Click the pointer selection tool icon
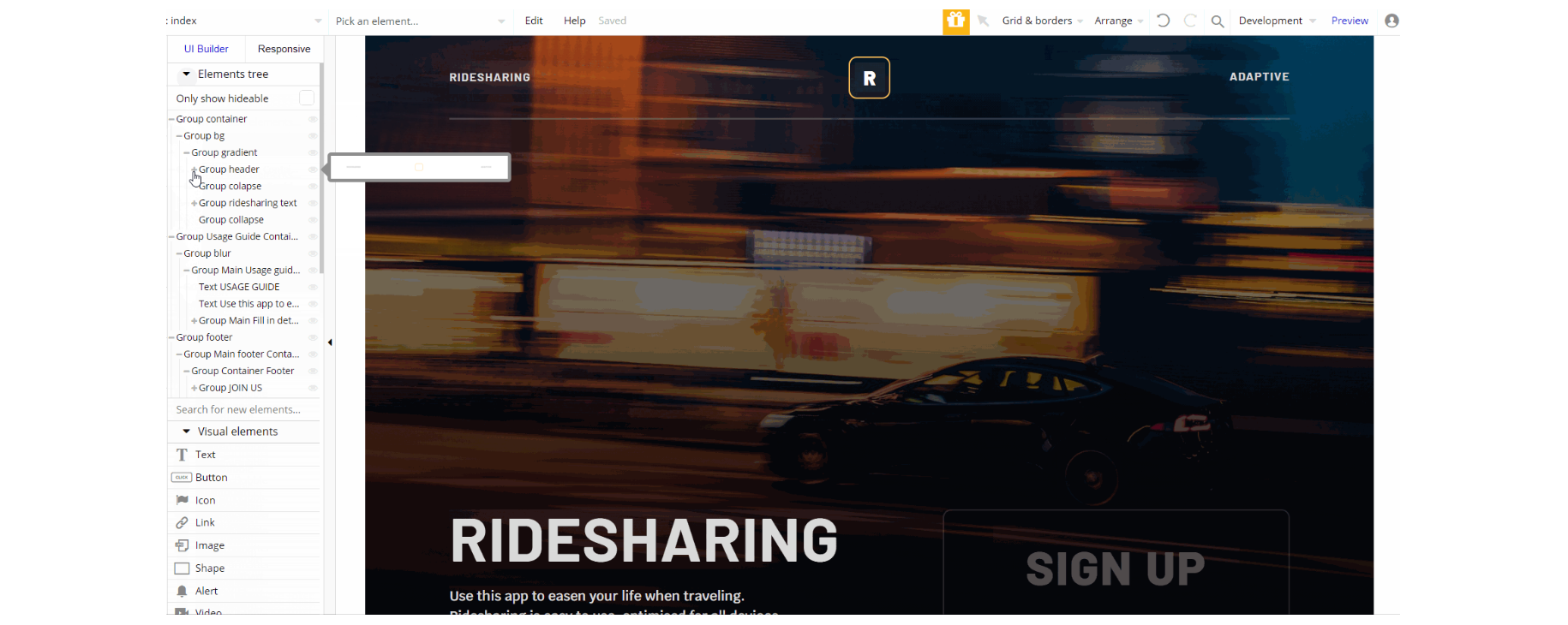The image size is (1568, 625). coord(984,21)
